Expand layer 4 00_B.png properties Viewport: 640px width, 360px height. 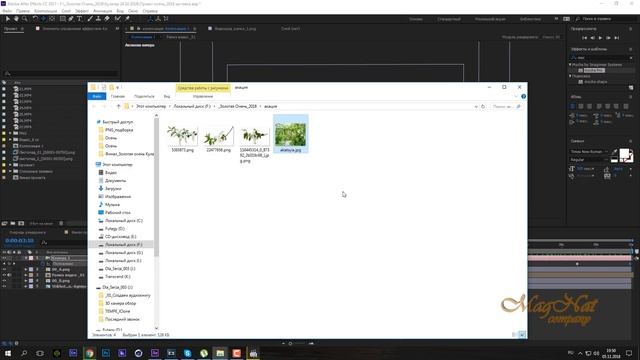26,281
